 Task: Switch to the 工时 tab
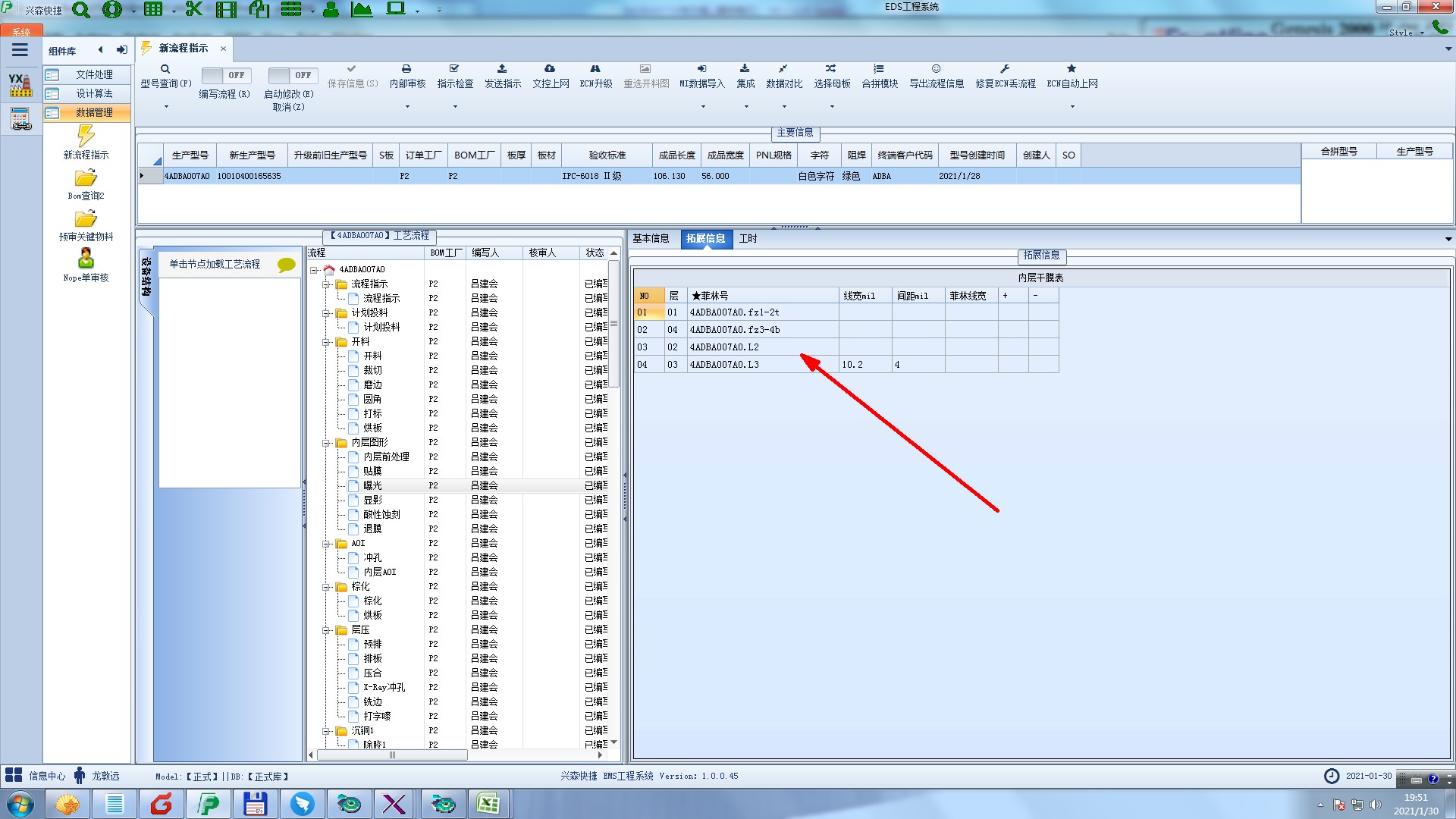coord(748,239)
